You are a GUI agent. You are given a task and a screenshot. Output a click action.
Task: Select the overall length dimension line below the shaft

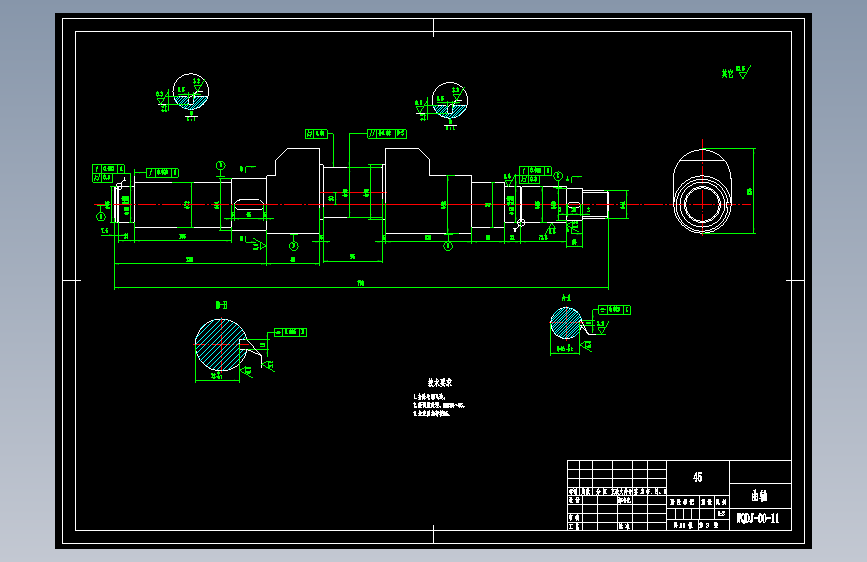pos(361,288)
